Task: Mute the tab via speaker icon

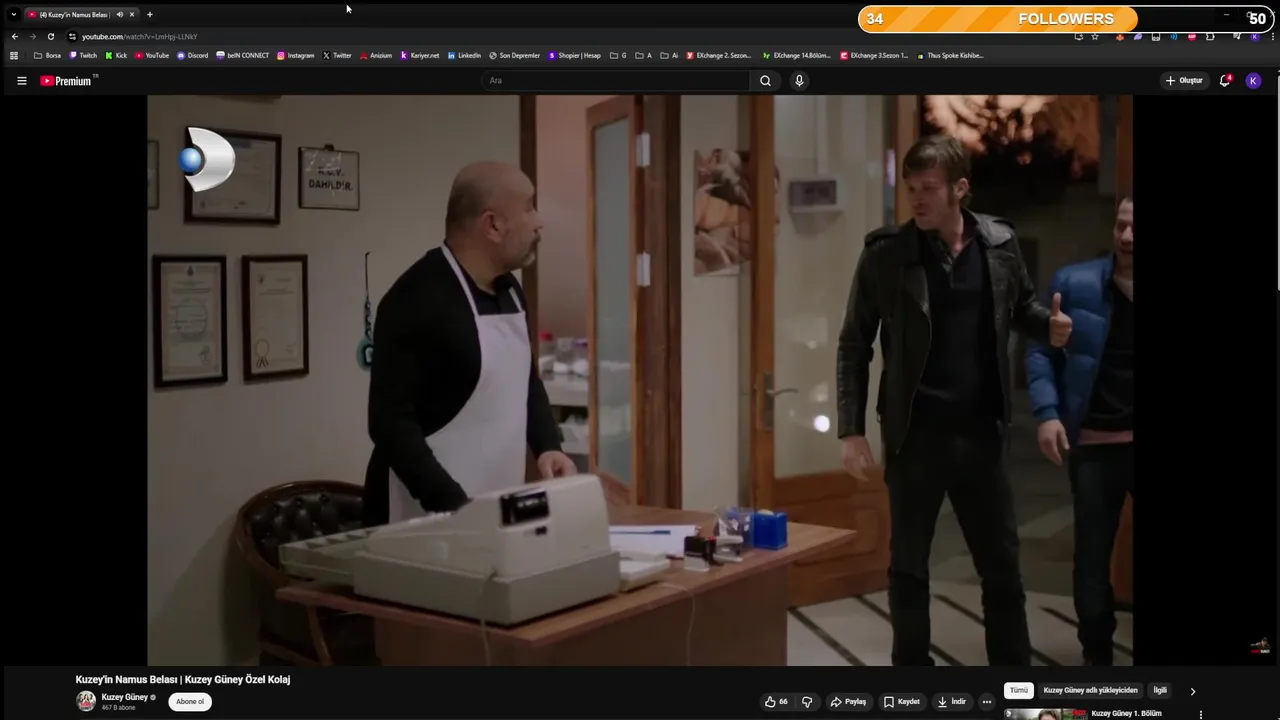Action: (119, 14)
